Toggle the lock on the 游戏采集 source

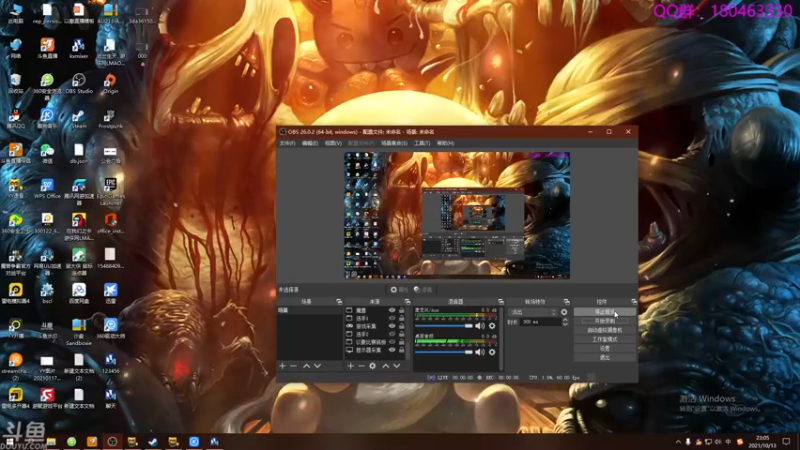tap(402, 326)
